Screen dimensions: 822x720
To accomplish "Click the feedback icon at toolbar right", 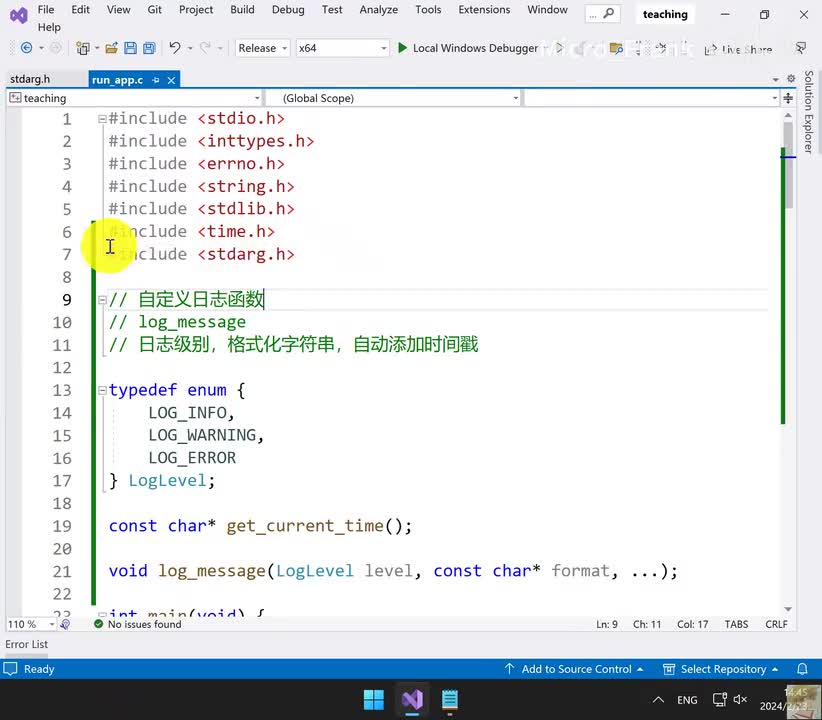I will coord(801,49).
